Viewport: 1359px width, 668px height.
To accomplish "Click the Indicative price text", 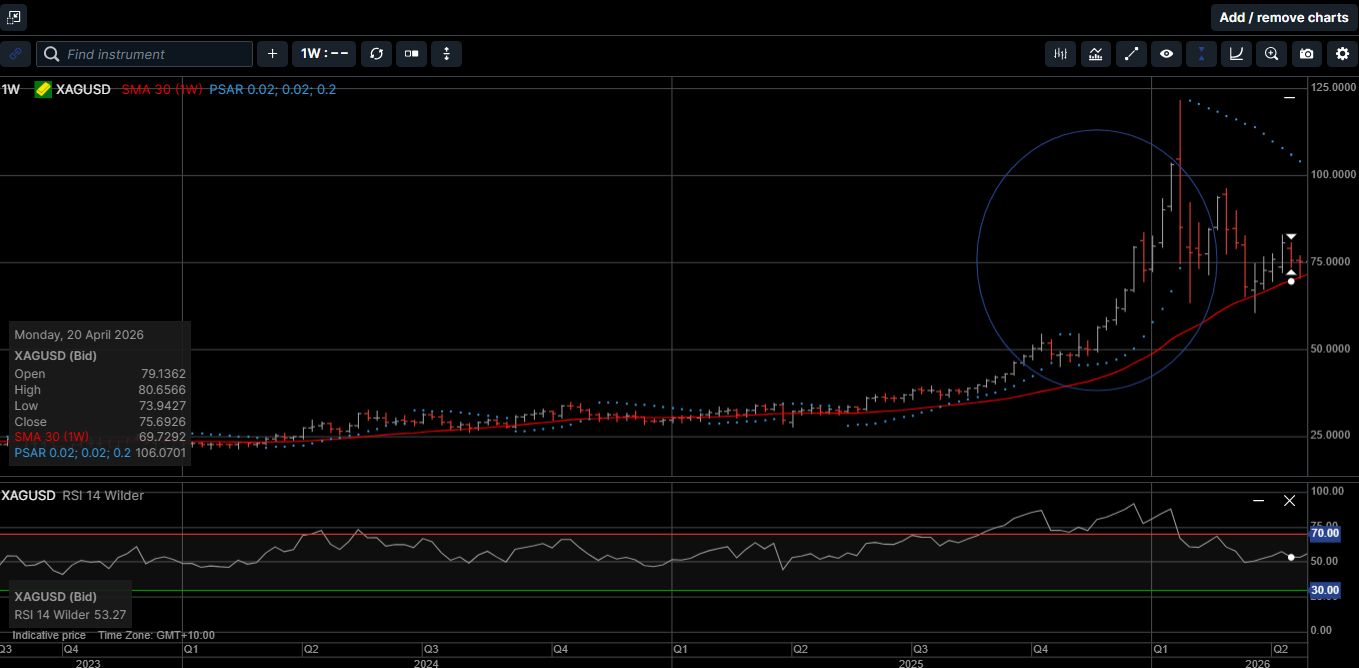I will click(48, 636).
